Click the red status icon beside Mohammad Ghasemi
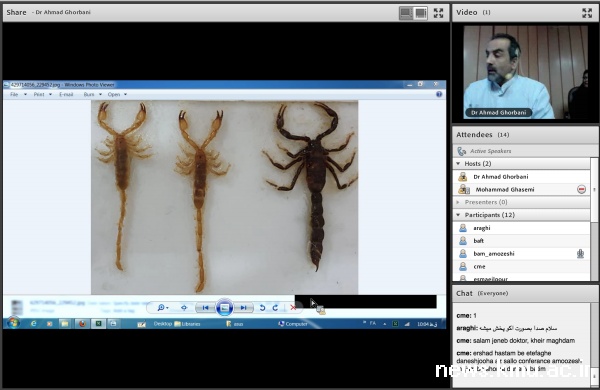The image size is (600, 390). click(581, 189)
